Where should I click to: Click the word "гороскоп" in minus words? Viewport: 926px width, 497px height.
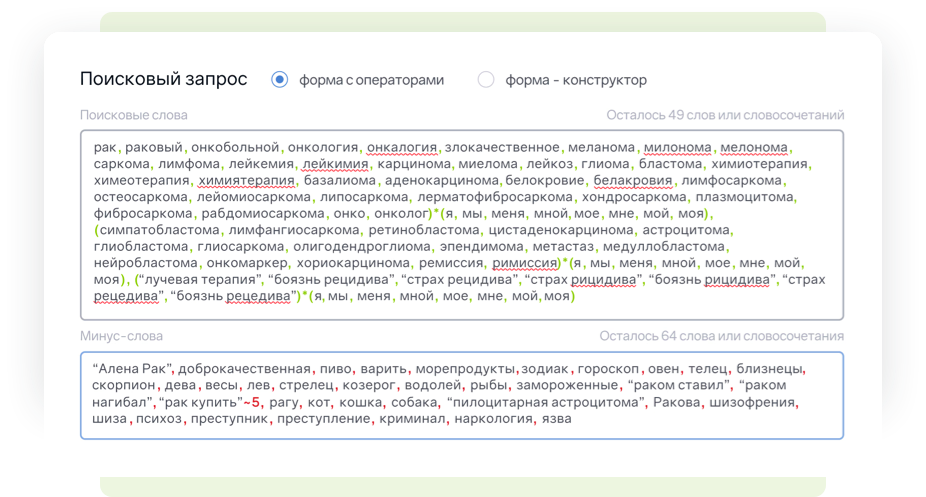click(608, 369)
